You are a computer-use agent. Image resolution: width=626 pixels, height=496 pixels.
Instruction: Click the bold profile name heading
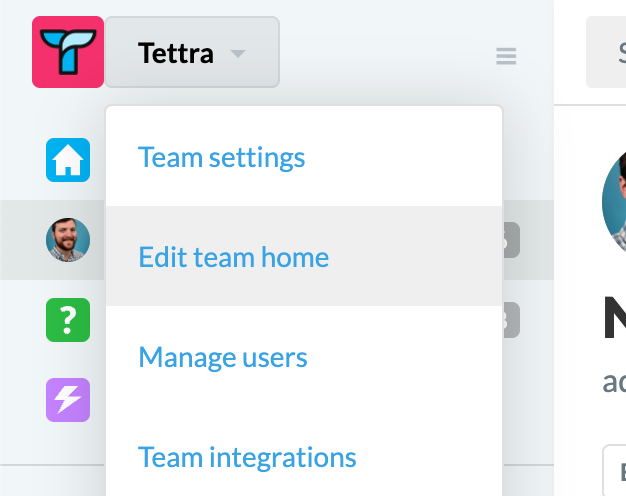[615, 317]
